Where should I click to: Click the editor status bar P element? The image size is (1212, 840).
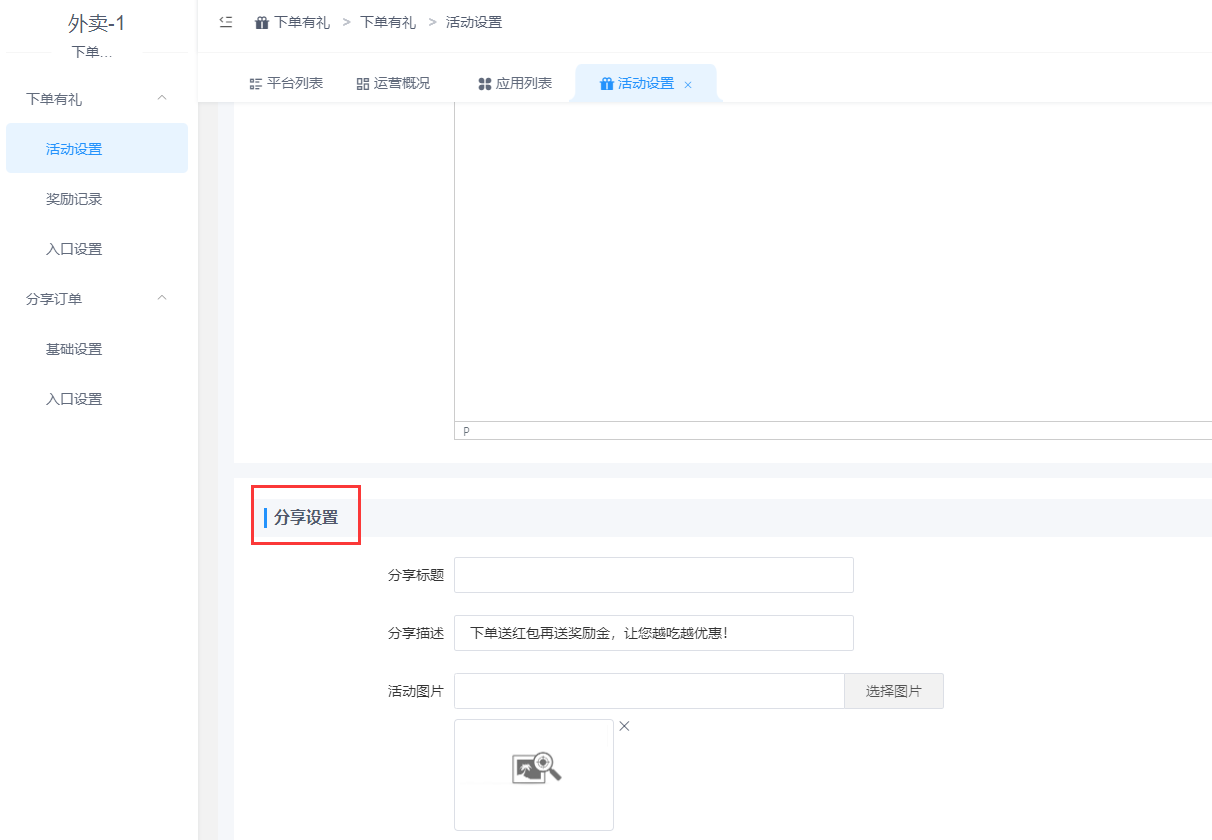pyautogui.click(x=466, y=431)
